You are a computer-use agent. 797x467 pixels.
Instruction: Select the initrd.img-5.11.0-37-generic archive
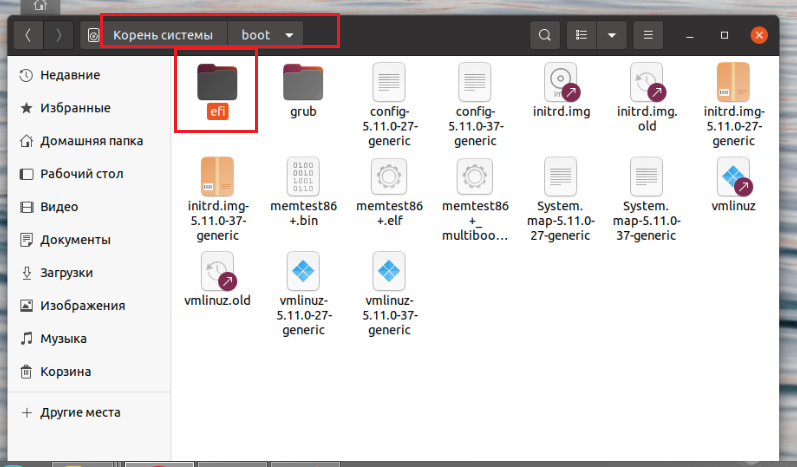pyautogui.click(x=218, y=200)
